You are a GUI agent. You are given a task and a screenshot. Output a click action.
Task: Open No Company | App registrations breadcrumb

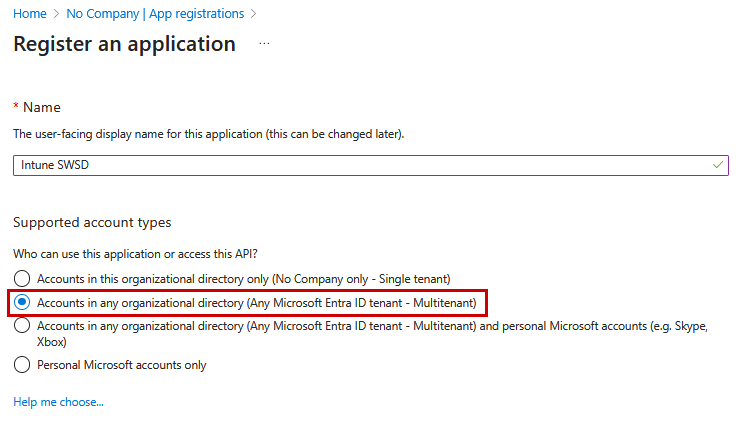click(x=155, y=14)
